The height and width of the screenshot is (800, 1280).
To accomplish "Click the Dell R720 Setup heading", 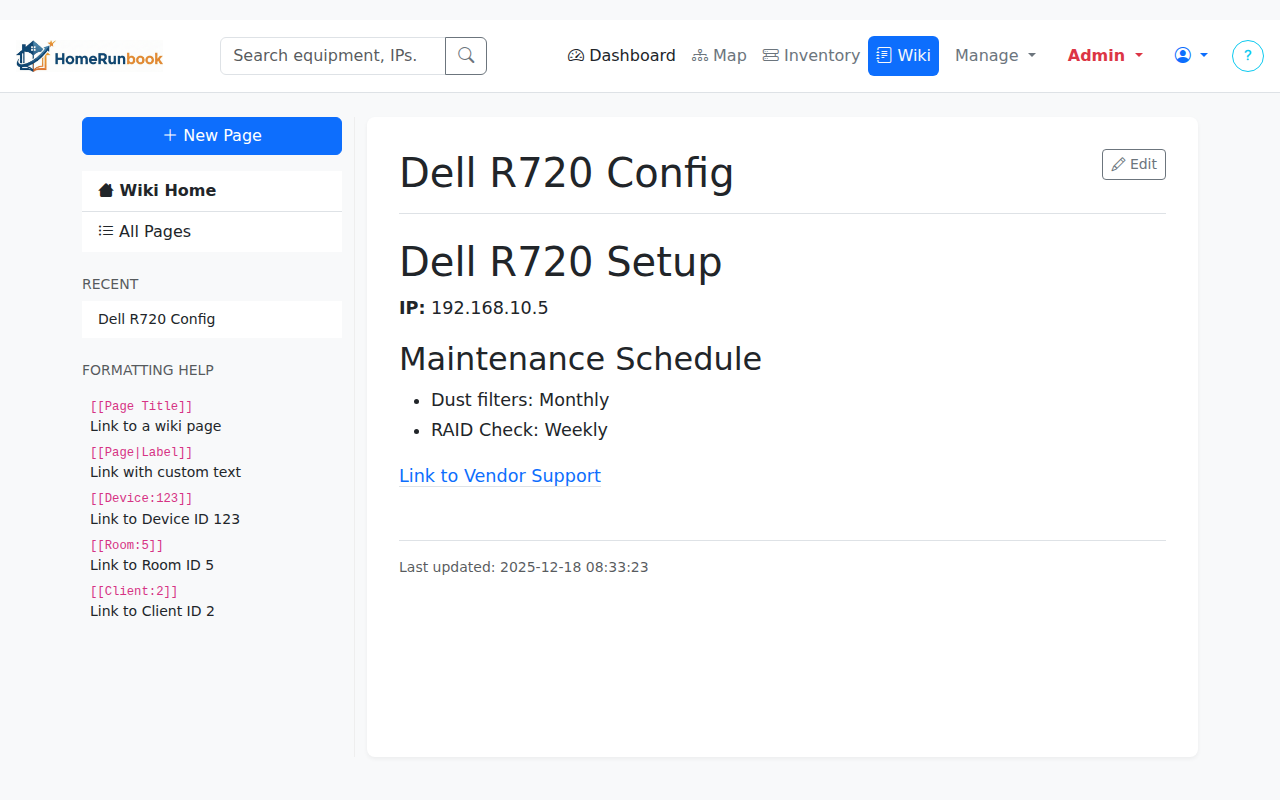I will pos(560,262).
